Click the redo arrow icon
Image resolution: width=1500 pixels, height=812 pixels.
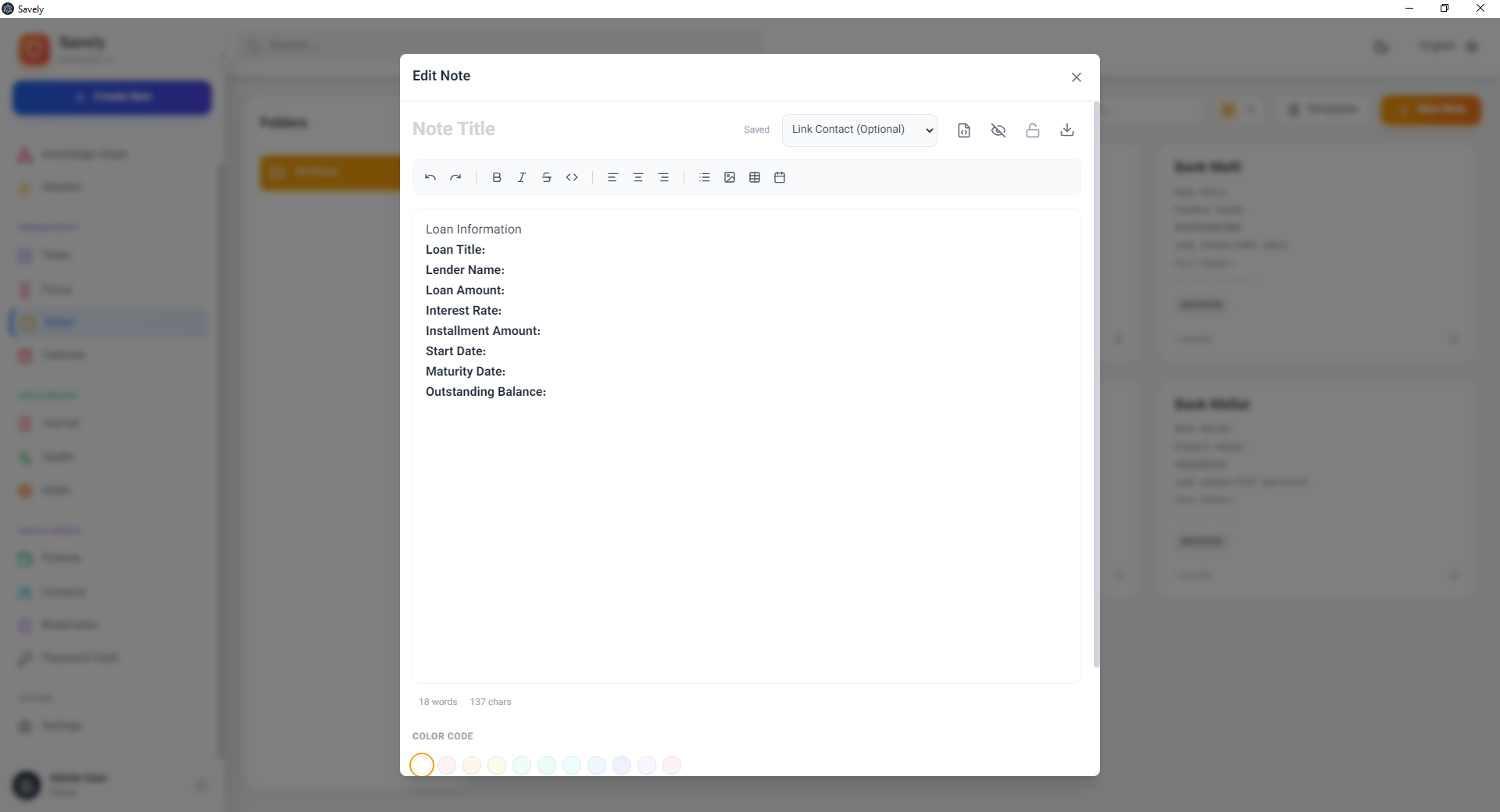click(x=455, y=178)
